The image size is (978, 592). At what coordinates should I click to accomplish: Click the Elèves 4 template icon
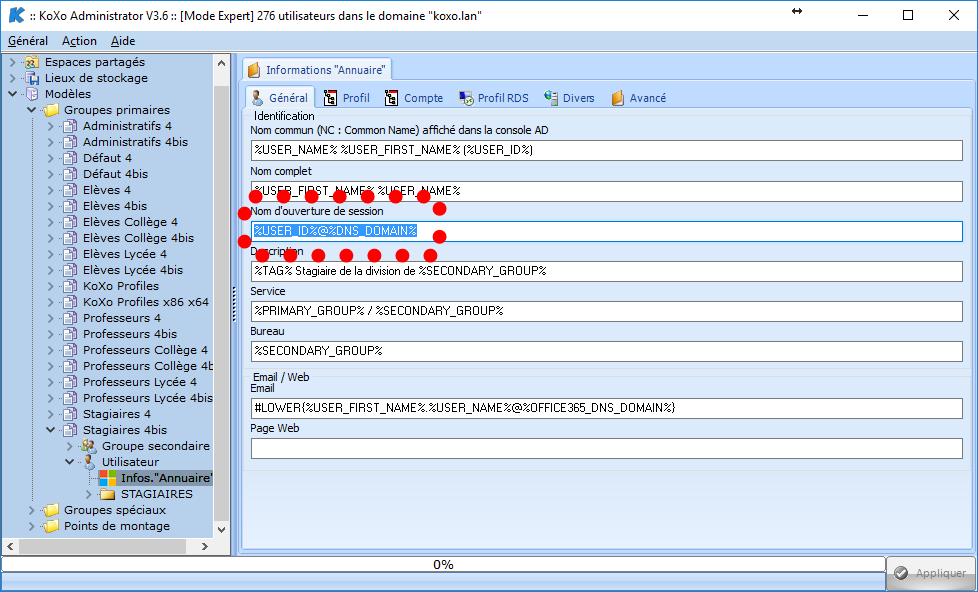70,190
